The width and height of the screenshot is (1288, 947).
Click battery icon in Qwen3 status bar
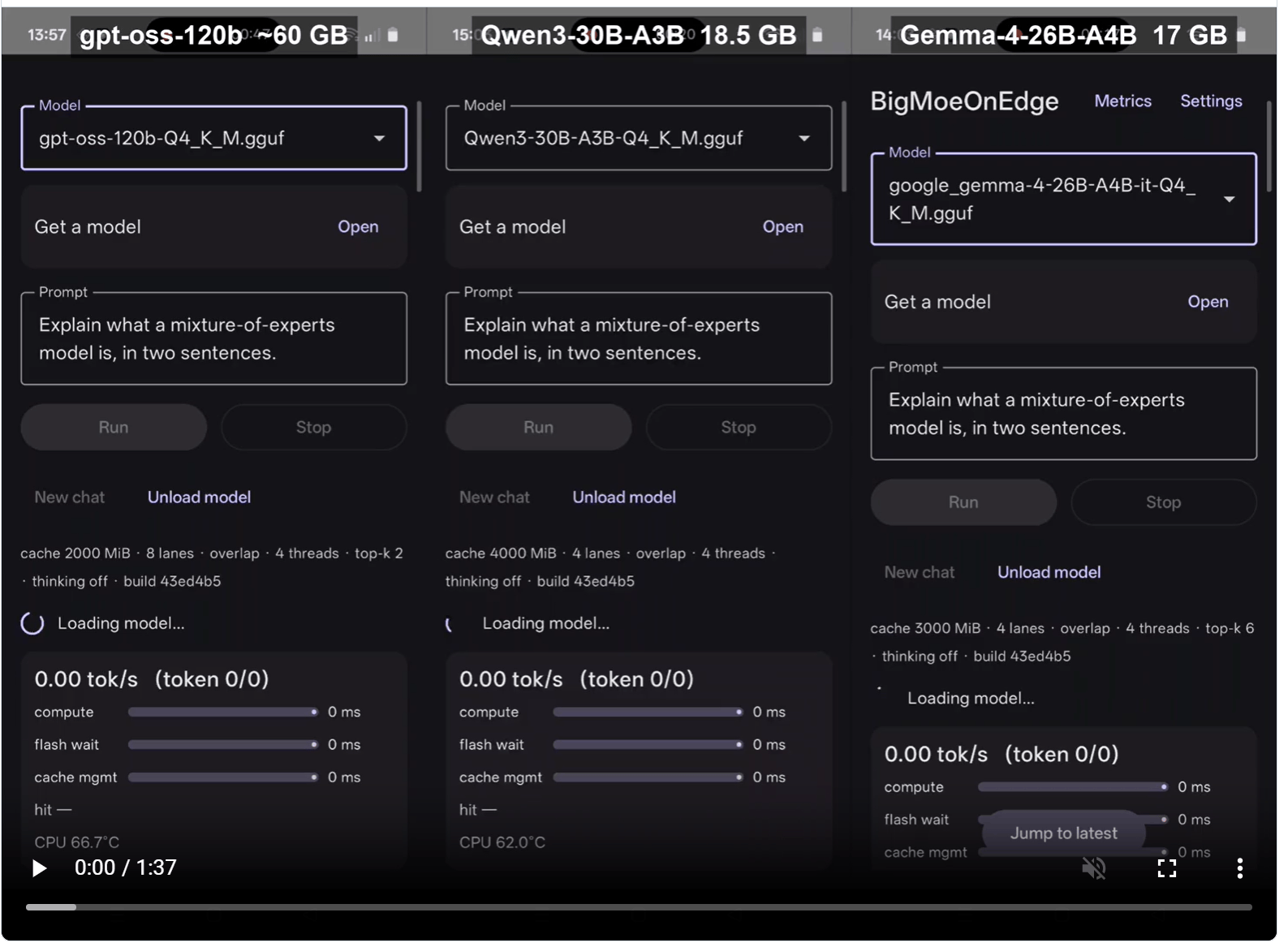(x=817, y=35)
